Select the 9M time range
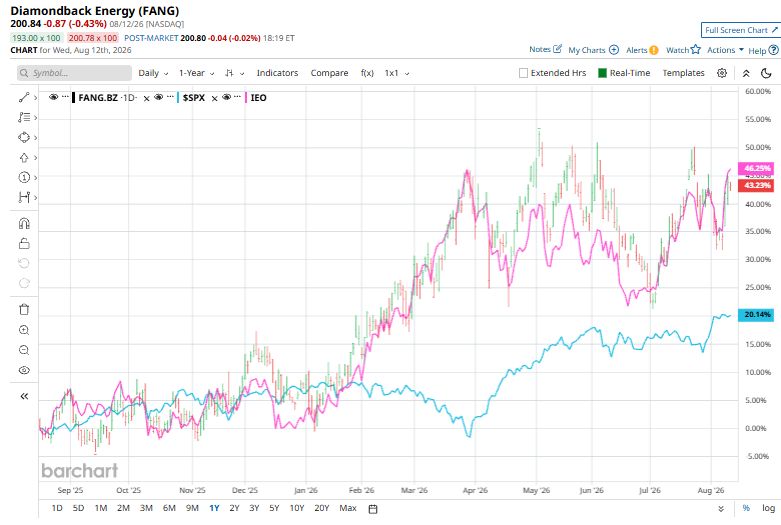781x525 pixels. [x=192, y=508]
